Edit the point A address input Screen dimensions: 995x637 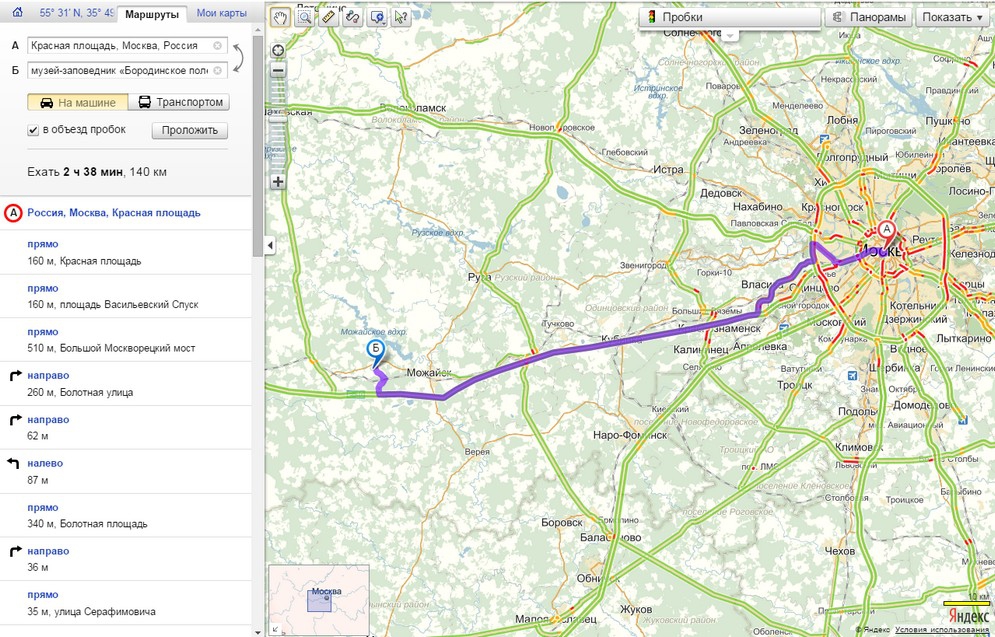[127, 46]
